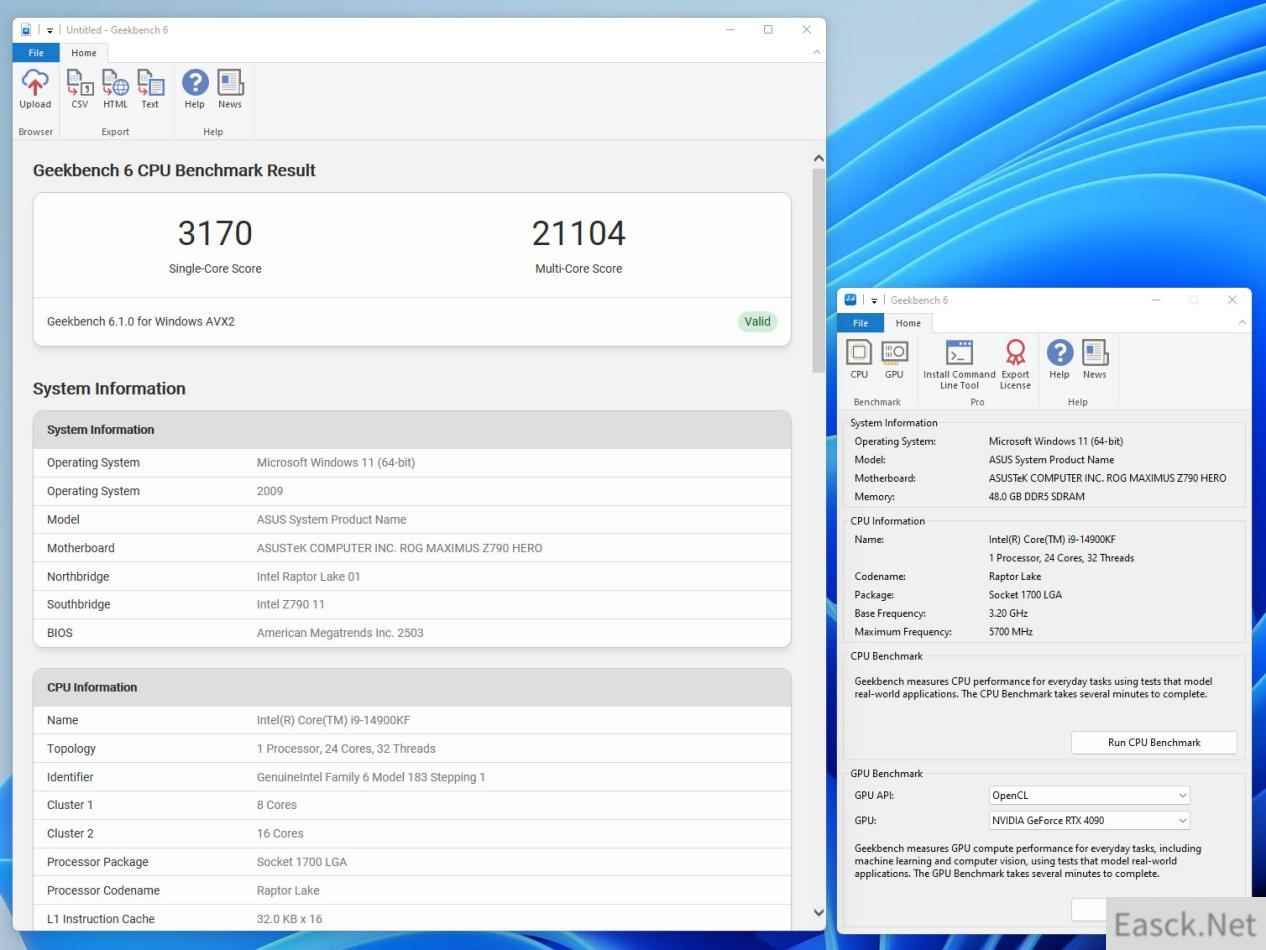Click the results page scrollbar thumb
1266x950 pixels.
click(819, 272)
